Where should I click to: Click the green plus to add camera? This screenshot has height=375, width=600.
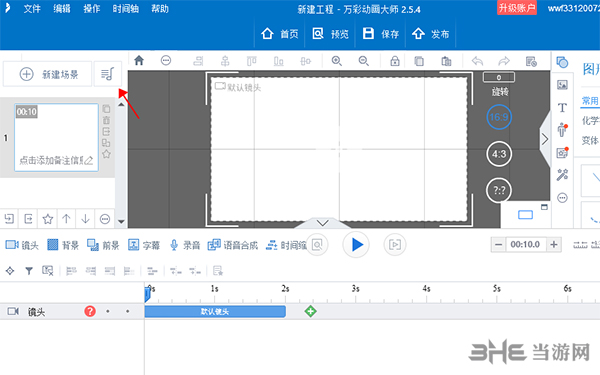[x=310, y=311]
